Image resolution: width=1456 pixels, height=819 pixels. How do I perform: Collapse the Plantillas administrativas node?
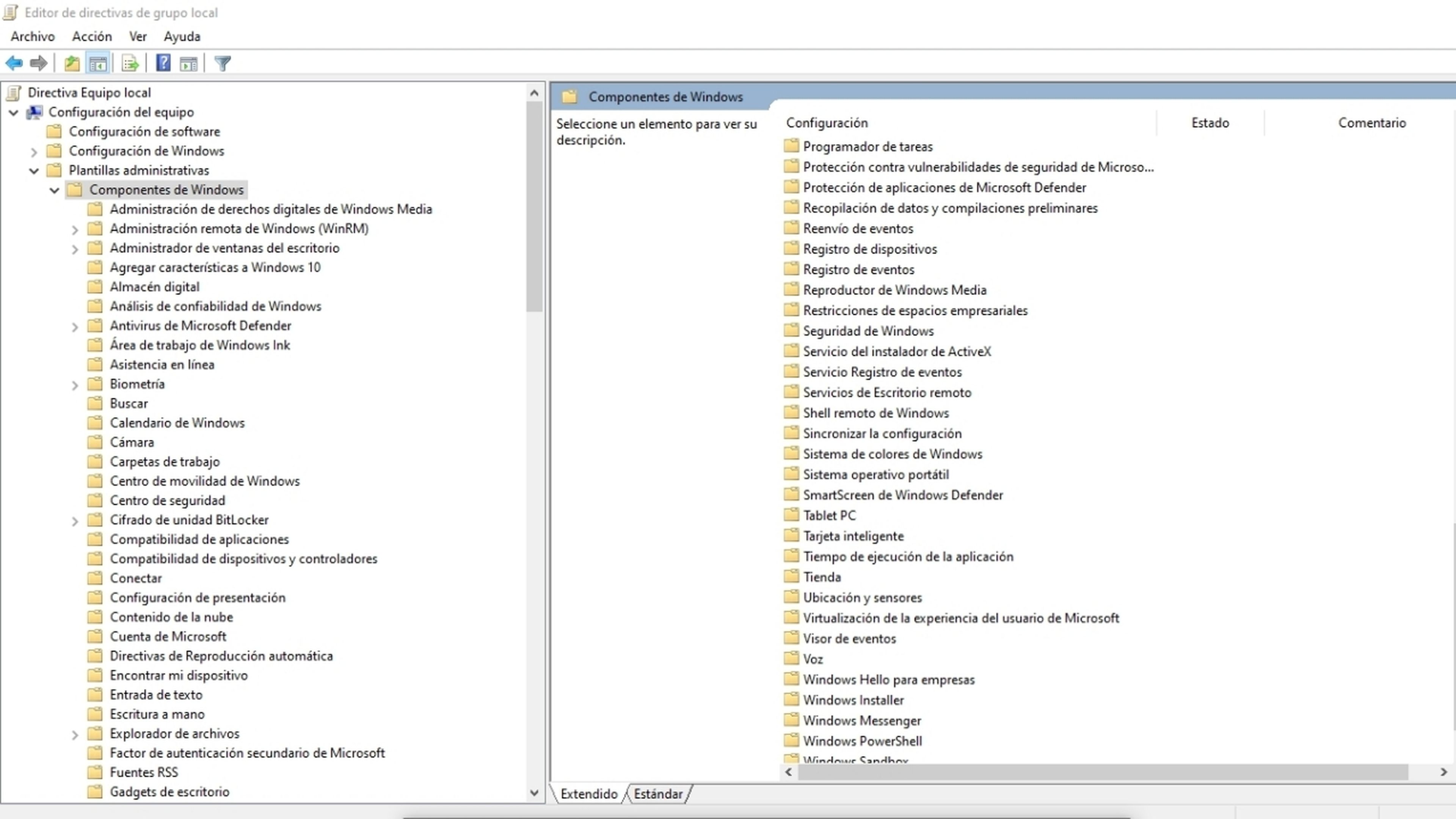tap(34, 170)
